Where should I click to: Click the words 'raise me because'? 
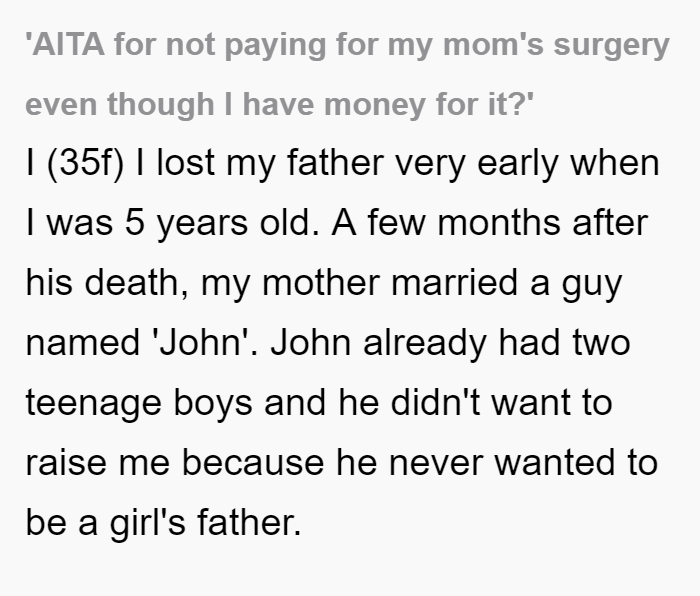pos(175,463)
